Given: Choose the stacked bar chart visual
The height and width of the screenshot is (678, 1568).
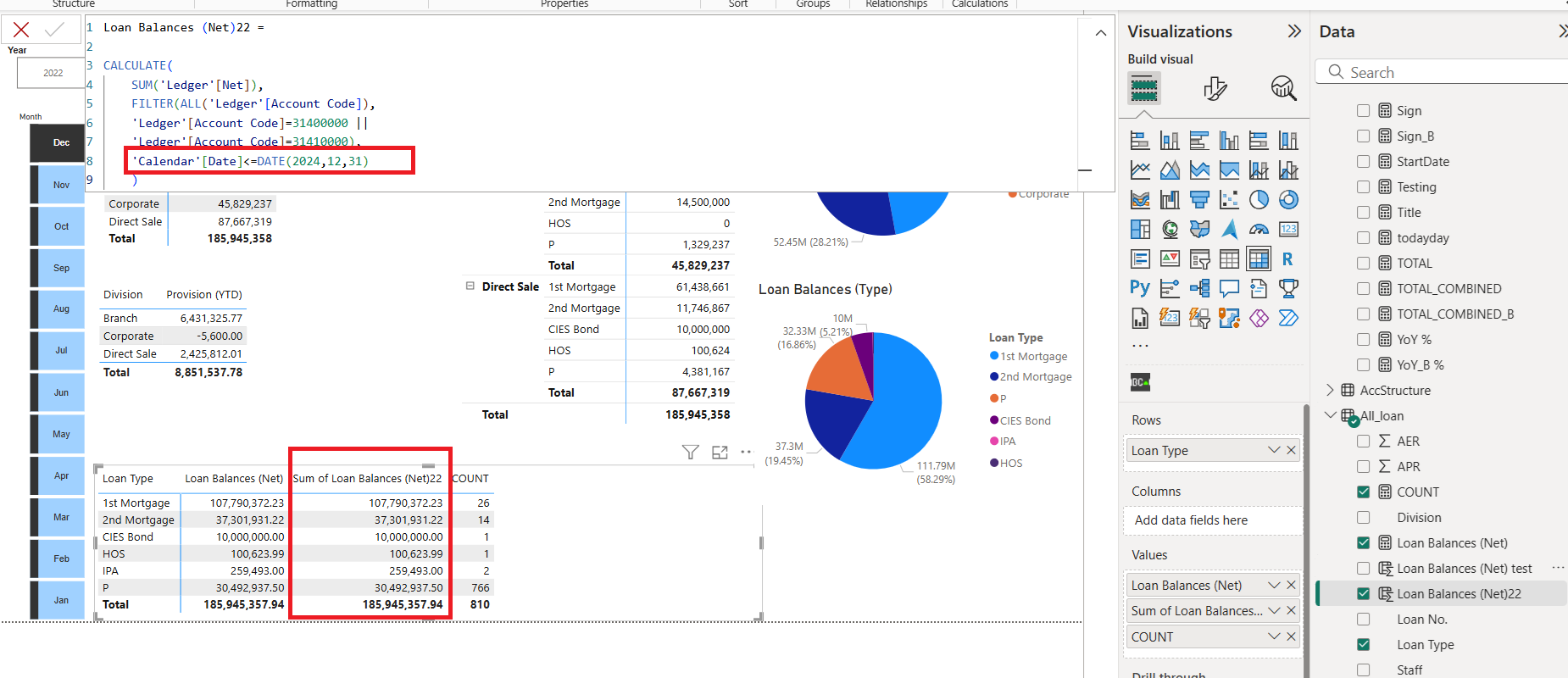Looking at the screenshot, I should (1140, 141).
